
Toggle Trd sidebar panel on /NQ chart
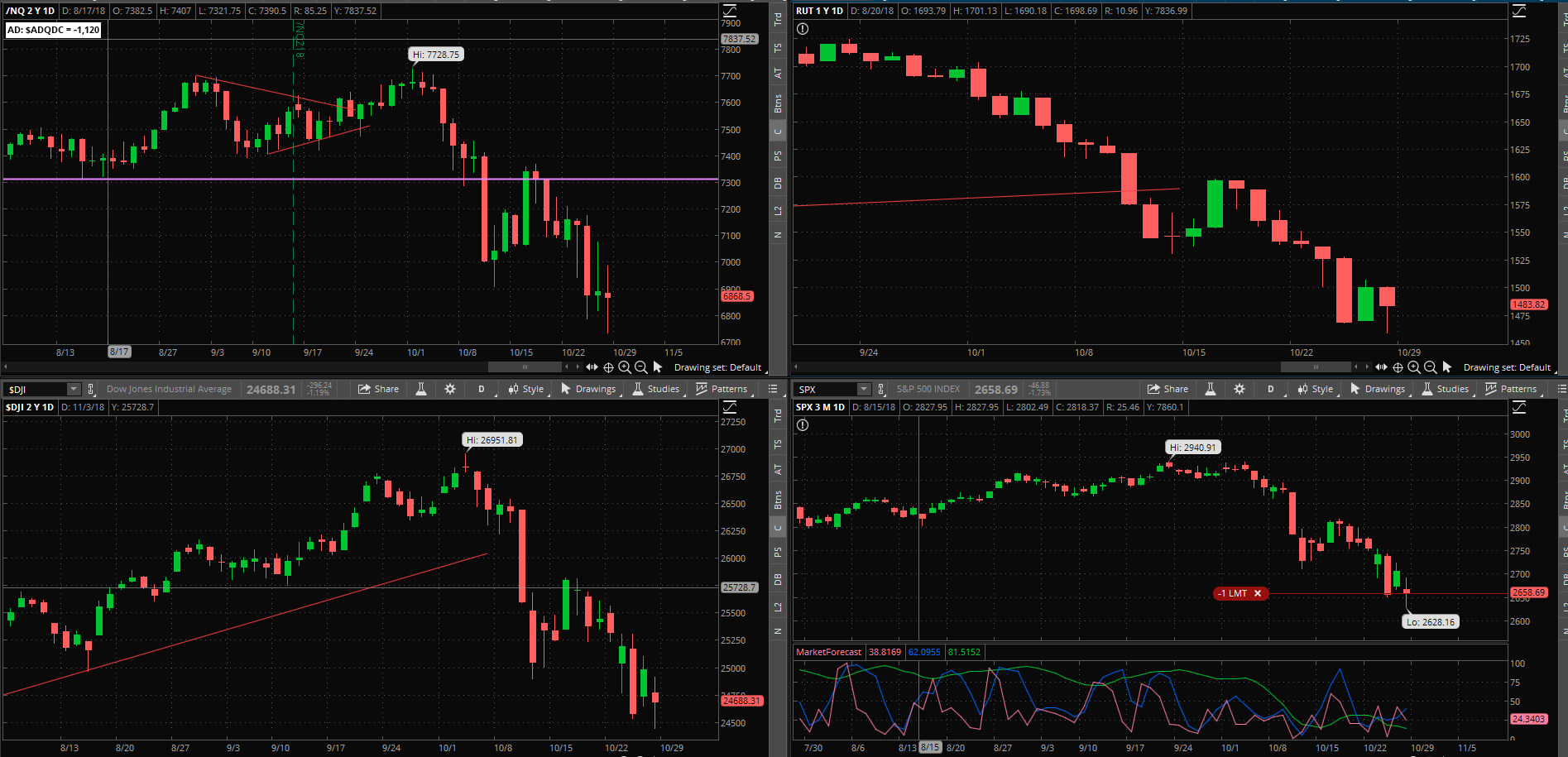point(778,19)
